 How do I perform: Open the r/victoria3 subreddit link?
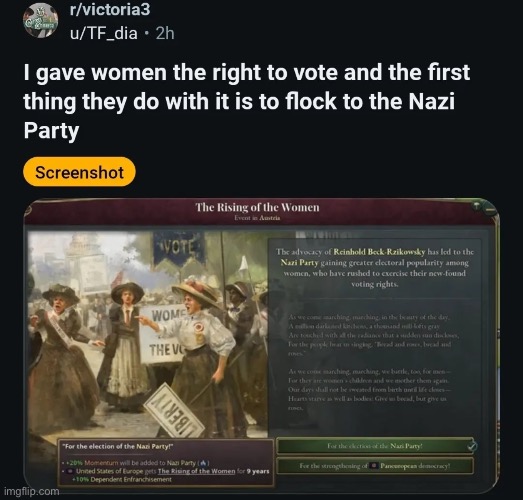(110, 10)
